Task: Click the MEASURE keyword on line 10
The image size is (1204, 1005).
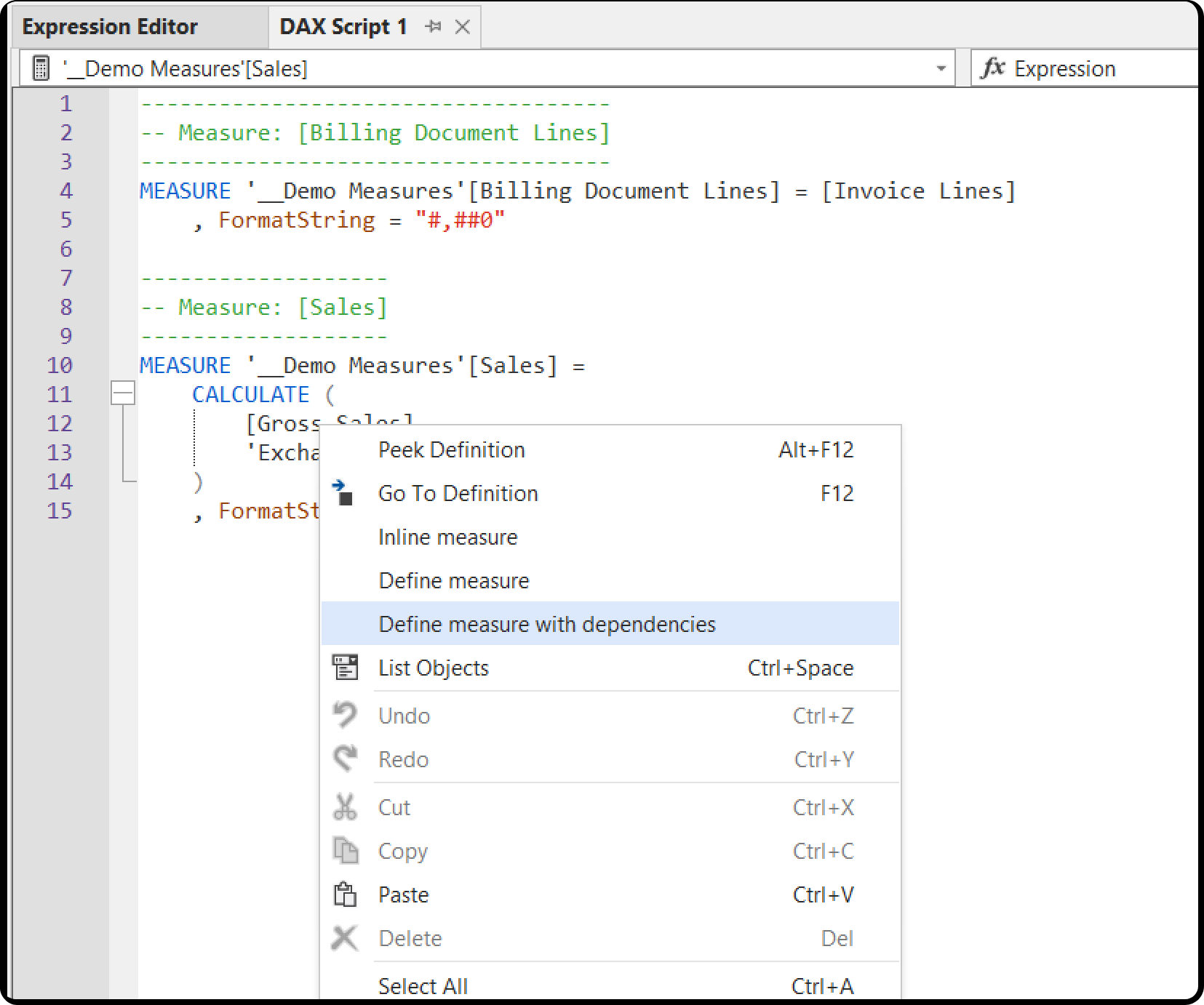Action: 185,365
